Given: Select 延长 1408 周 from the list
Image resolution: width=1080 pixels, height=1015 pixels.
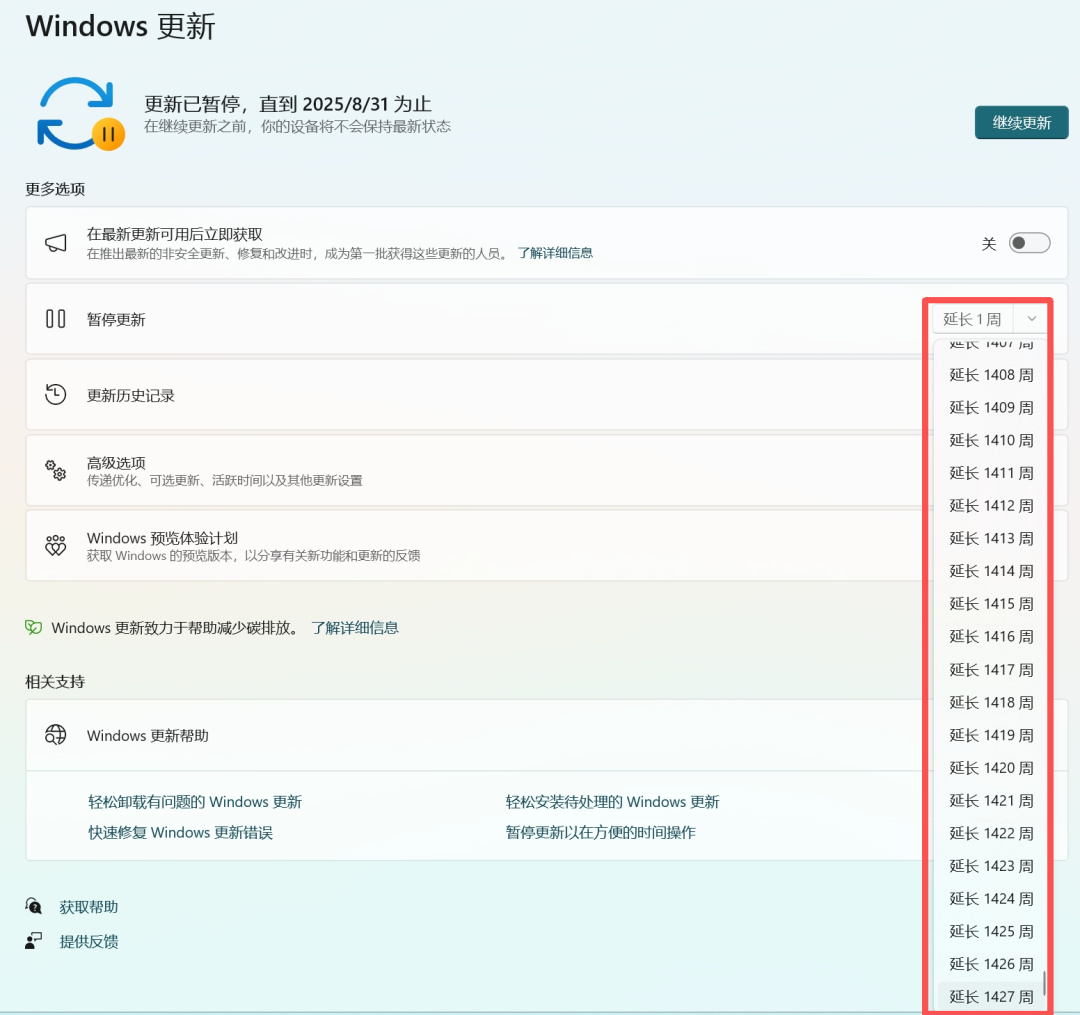Looking at the screenshot, I should click(991, 375).
